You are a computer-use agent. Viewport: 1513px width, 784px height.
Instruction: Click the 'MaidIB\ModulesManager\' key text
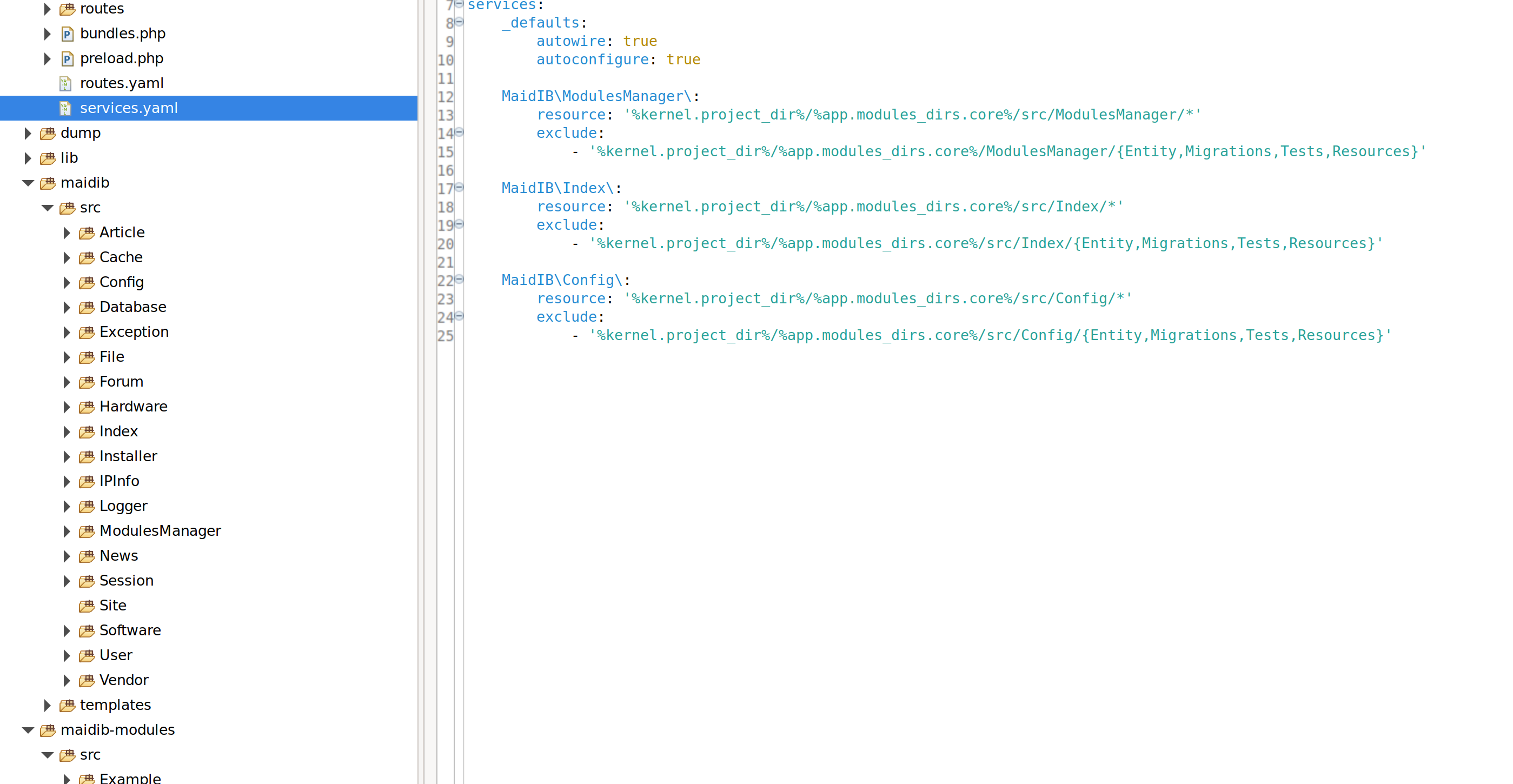(597, 96)
